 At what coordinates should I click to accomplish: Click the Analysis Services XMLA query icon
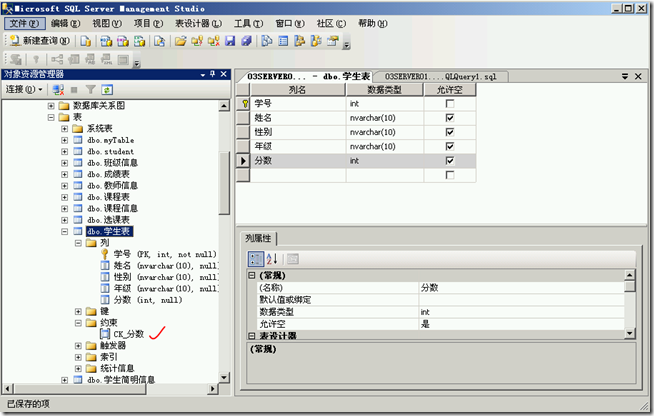point(140,41)
